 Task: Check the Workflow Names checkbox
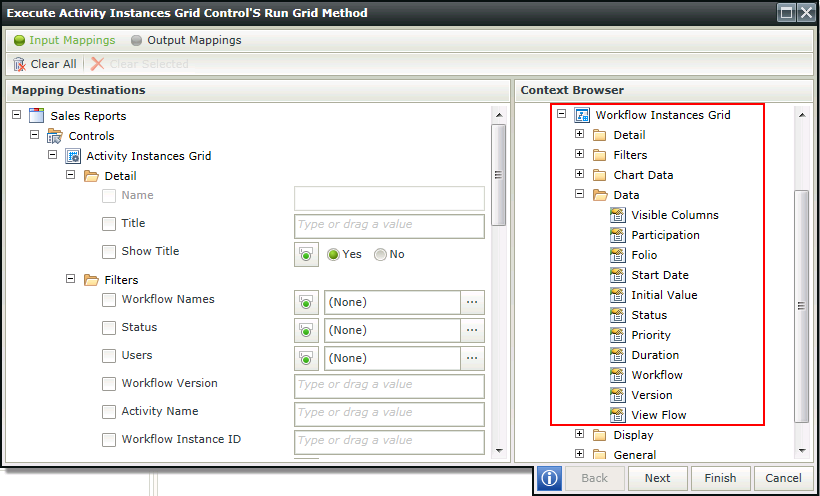[x=109, y=300]
